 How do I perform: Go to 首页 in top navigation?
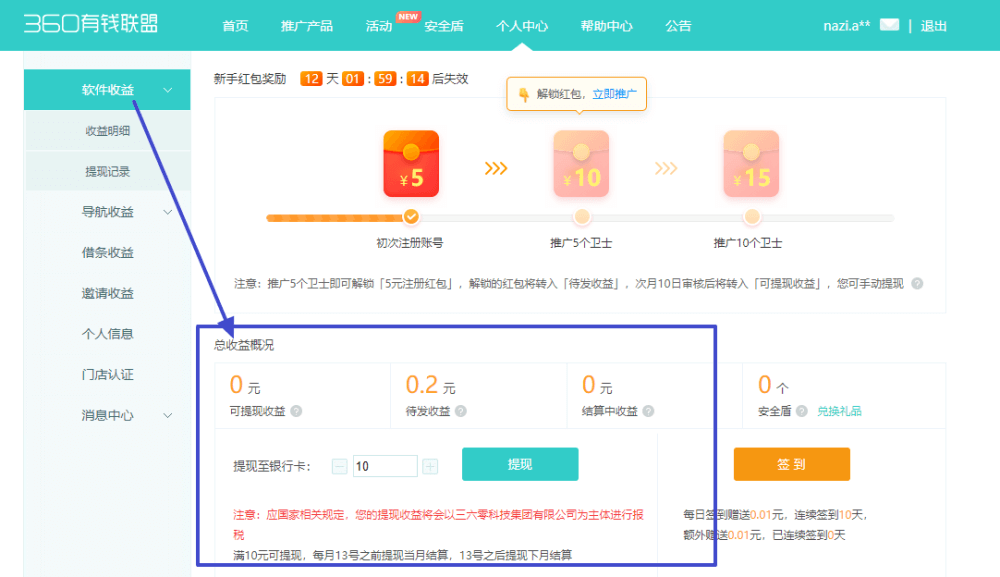tap(235, 26)
